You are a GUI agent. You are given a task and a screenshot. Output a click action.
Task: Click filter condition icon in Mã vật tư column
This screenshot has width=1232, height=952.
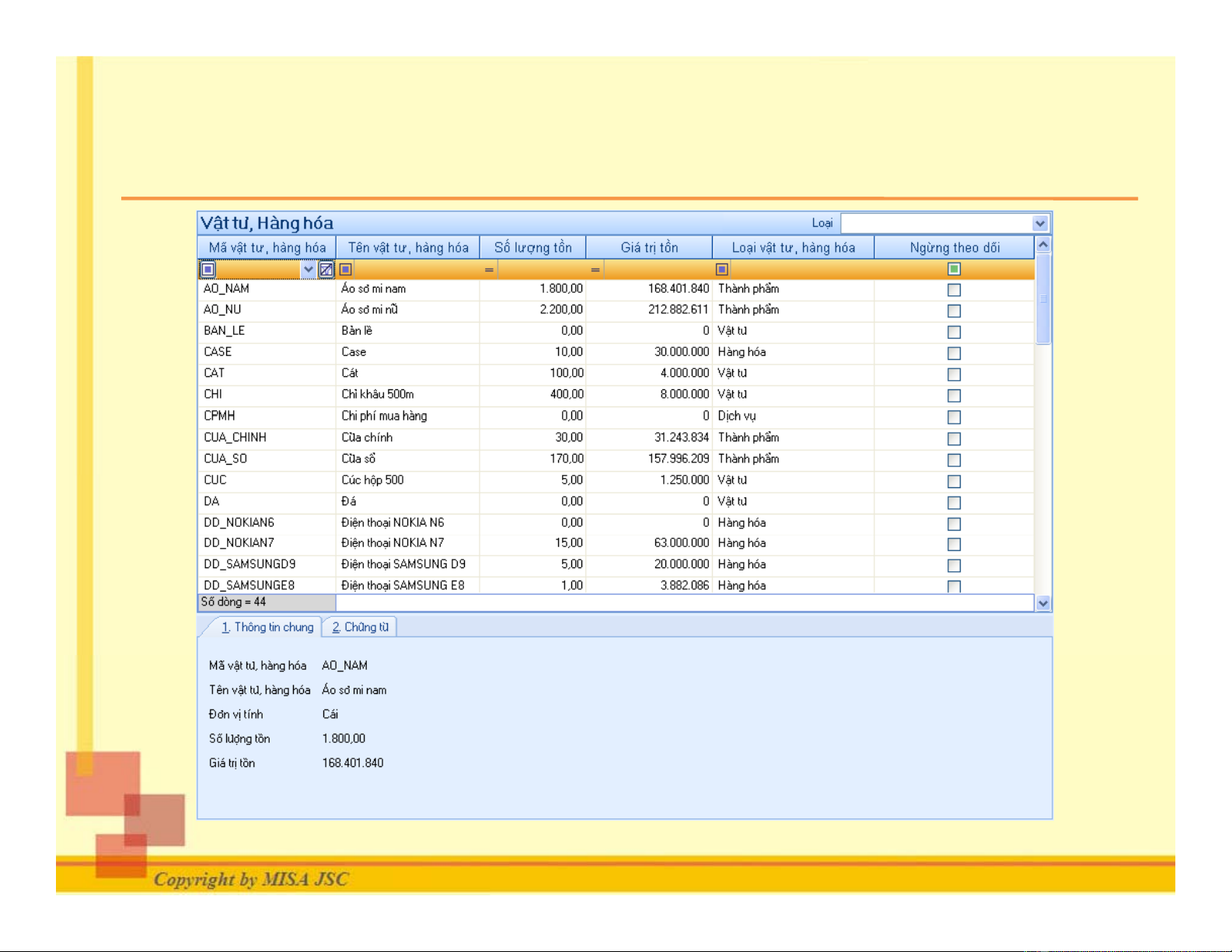click(x=208, y=270)
